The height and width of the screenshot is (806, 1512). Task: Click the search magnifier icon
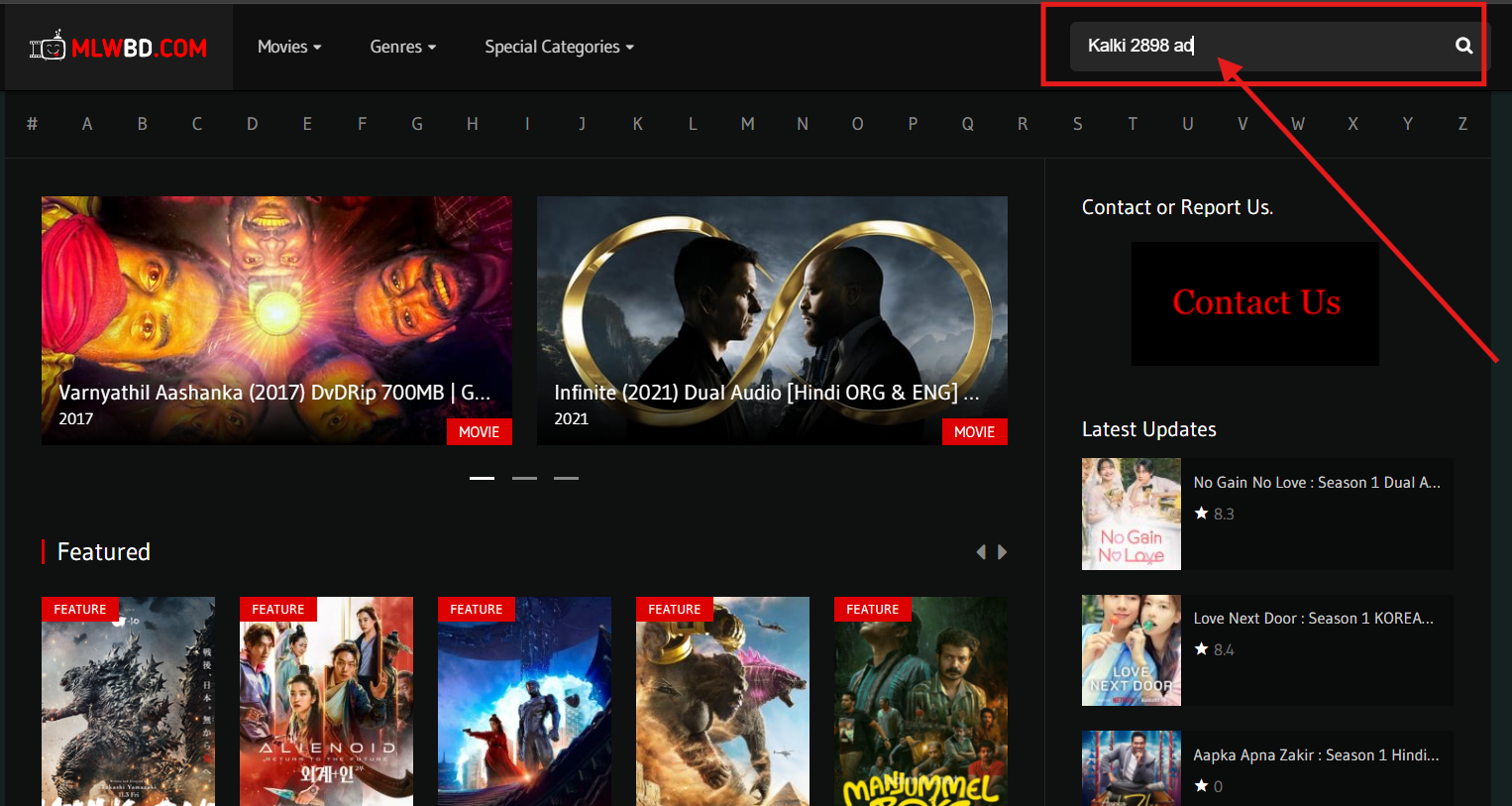point(1463,46)
